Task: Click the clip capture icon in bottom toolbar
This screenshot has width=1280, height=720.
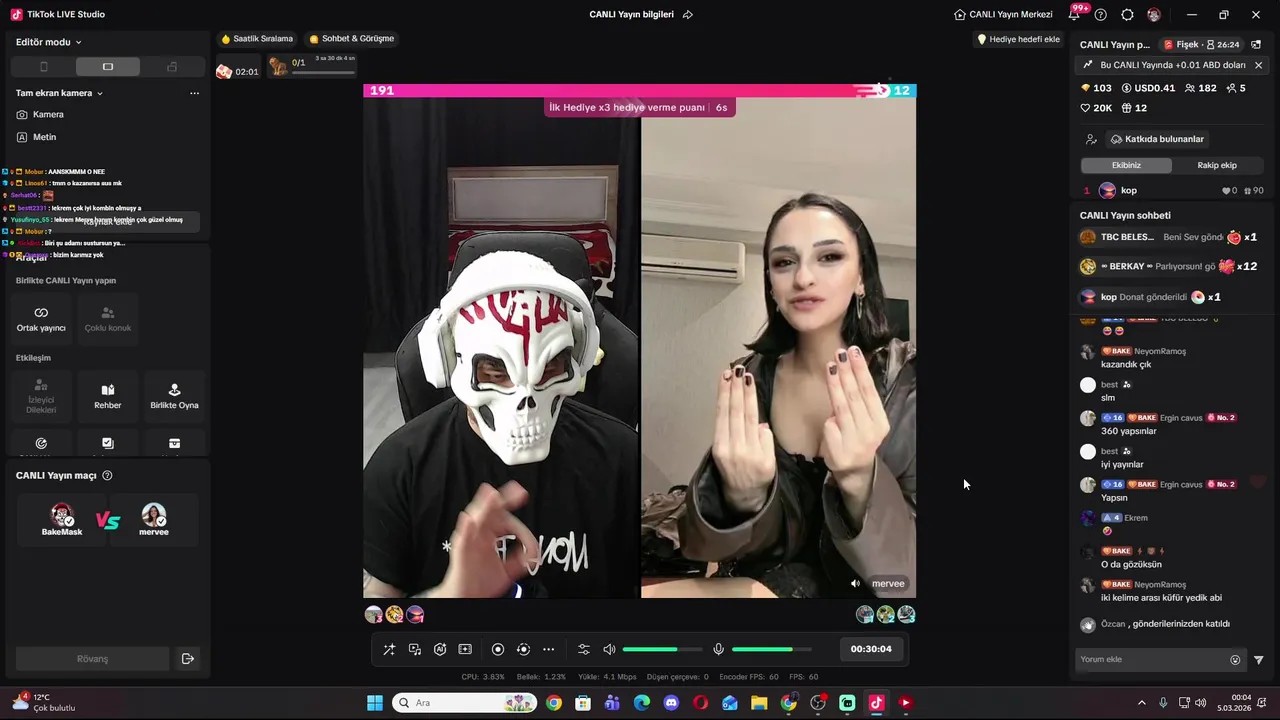Action: click(x=465, y=649)
